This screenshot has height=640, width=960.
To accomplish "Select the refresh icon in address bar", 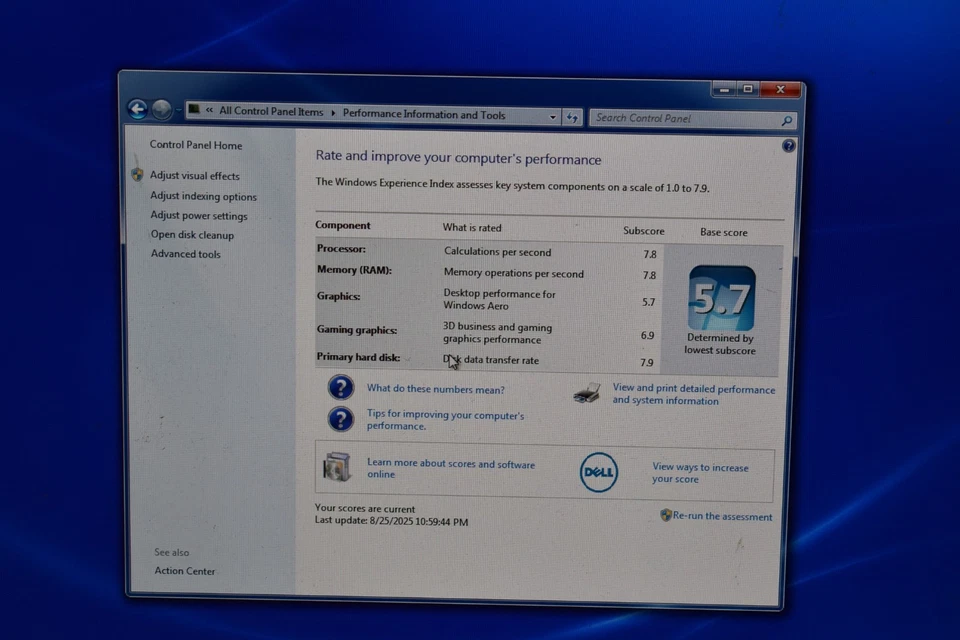I will [x=572, y=116].
